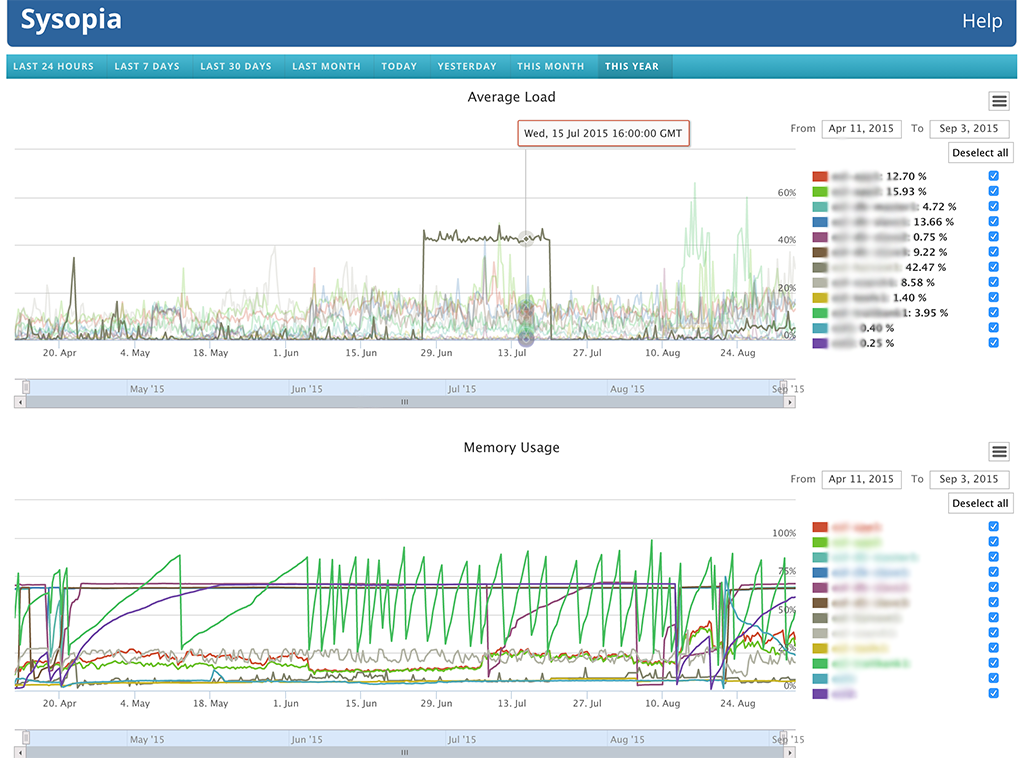Click swatch of the 42.47 % series
The height and width of the screenshot is (758, 1024).
click(x=820, y=268)
